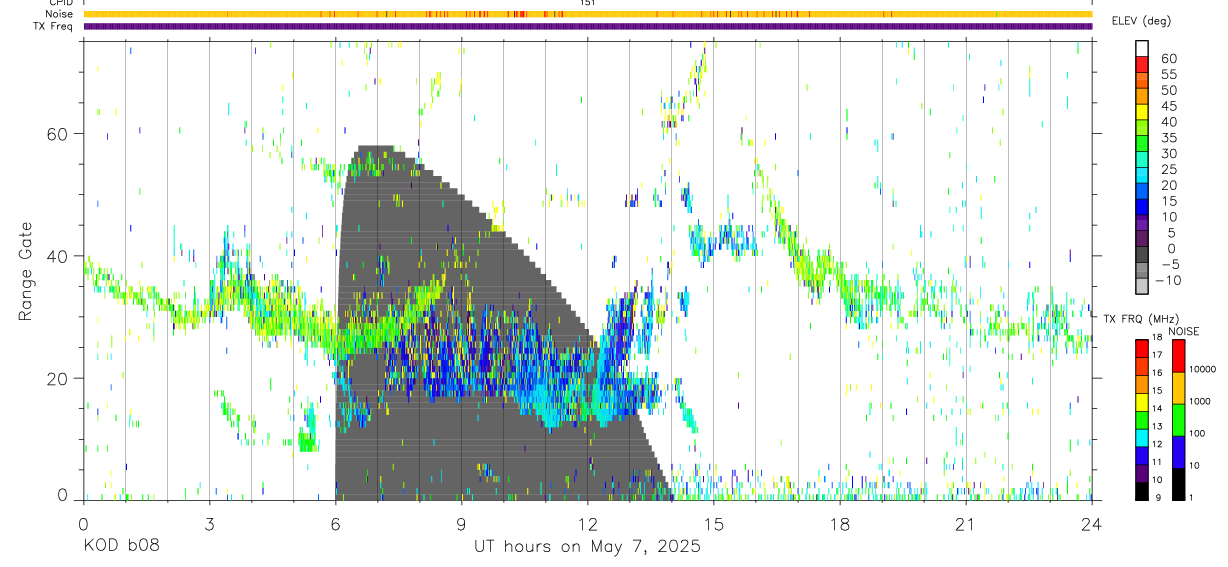This screenshot has width=1228, height=567.
Task: Click the x-axis tick label '12'
Action: (587, 525)
